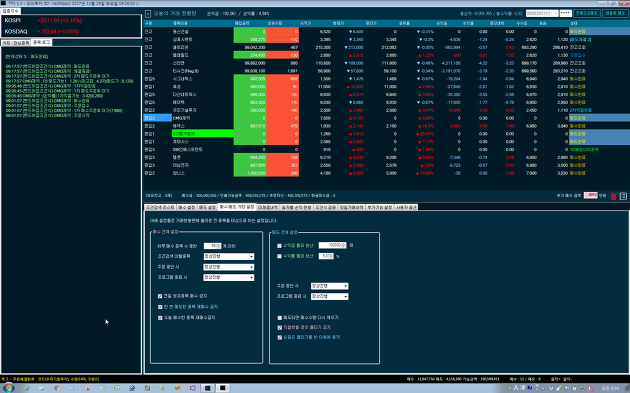Viewport: 630px width, 393px height.
Task: Enable 매도되면 매수수량 다시 채우기 checkbox
Action: [280, 317]
